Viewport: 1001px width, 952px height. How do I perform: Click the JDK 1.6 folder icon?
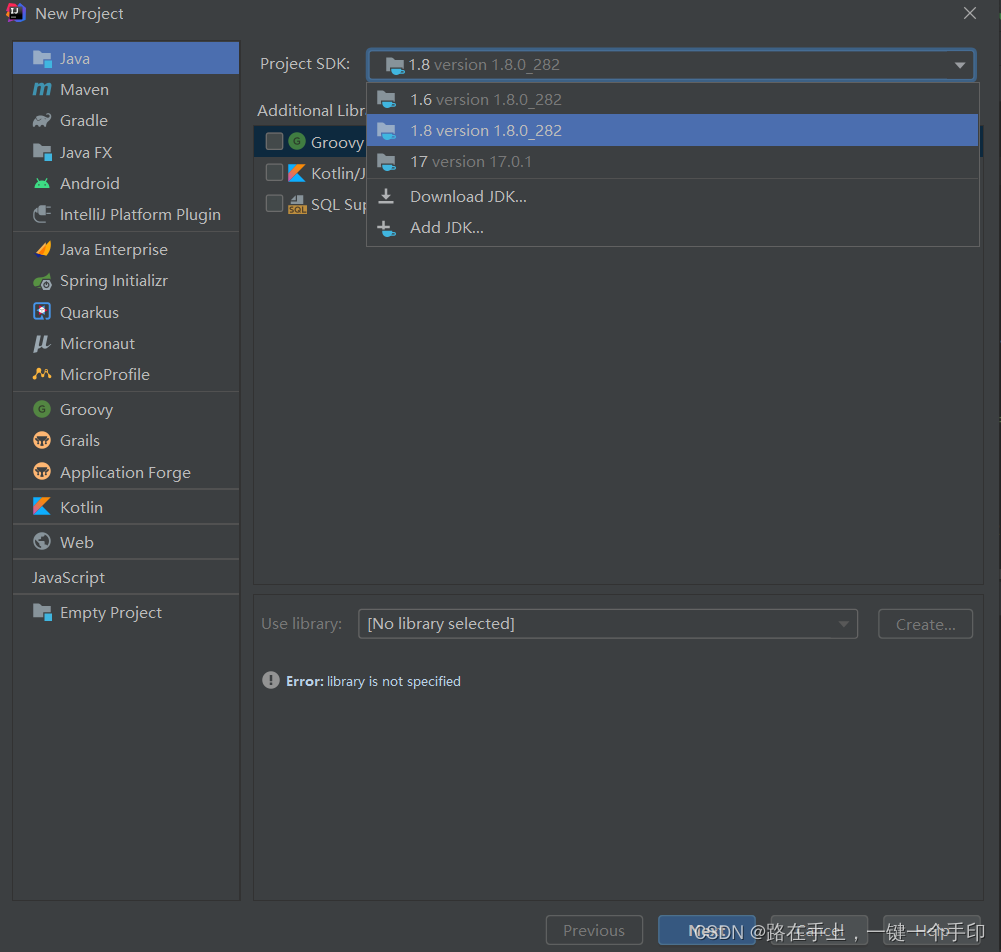pyautogui.click(x=387, y=100)
